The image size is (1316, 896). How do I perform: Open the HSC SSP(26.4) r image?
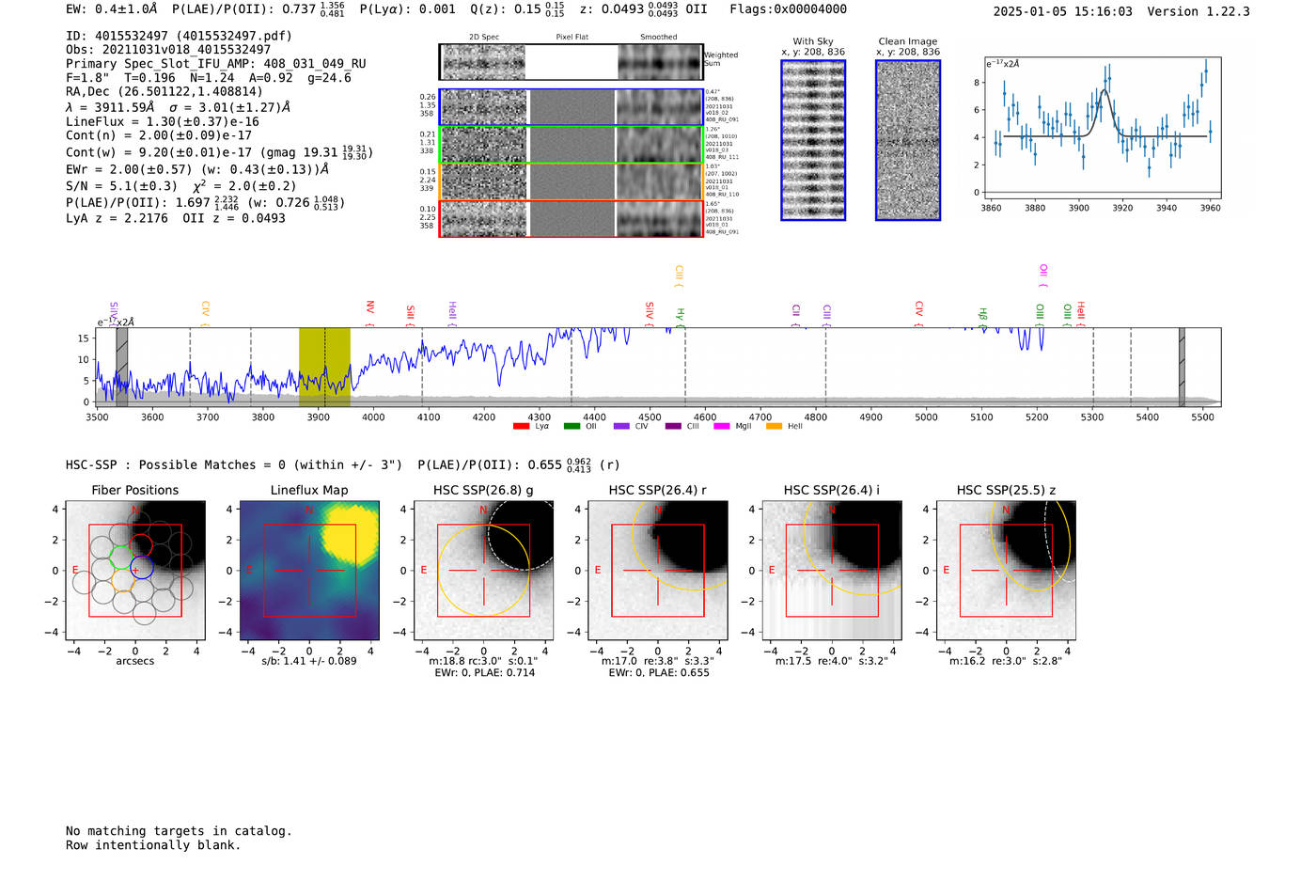tap(658, 571)
